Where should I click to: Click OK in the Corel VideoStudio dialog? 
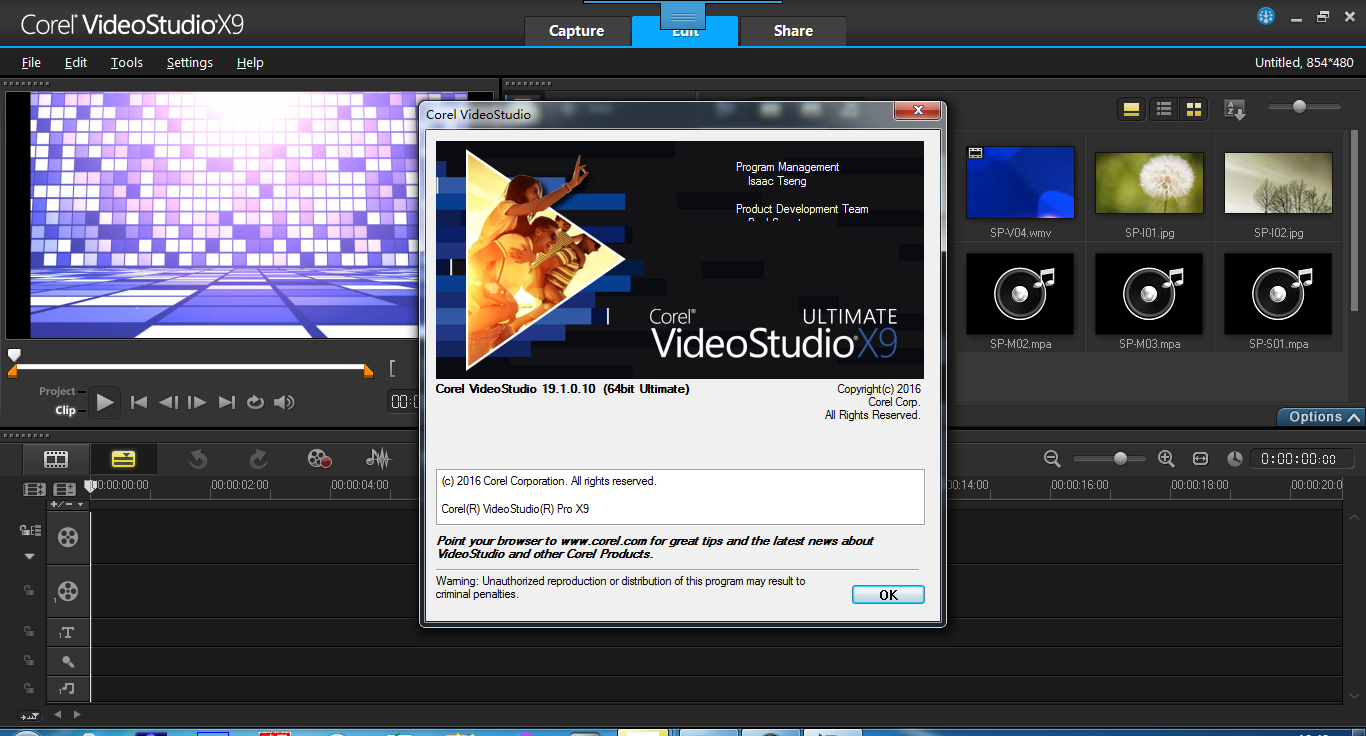[x=888, y=595]
